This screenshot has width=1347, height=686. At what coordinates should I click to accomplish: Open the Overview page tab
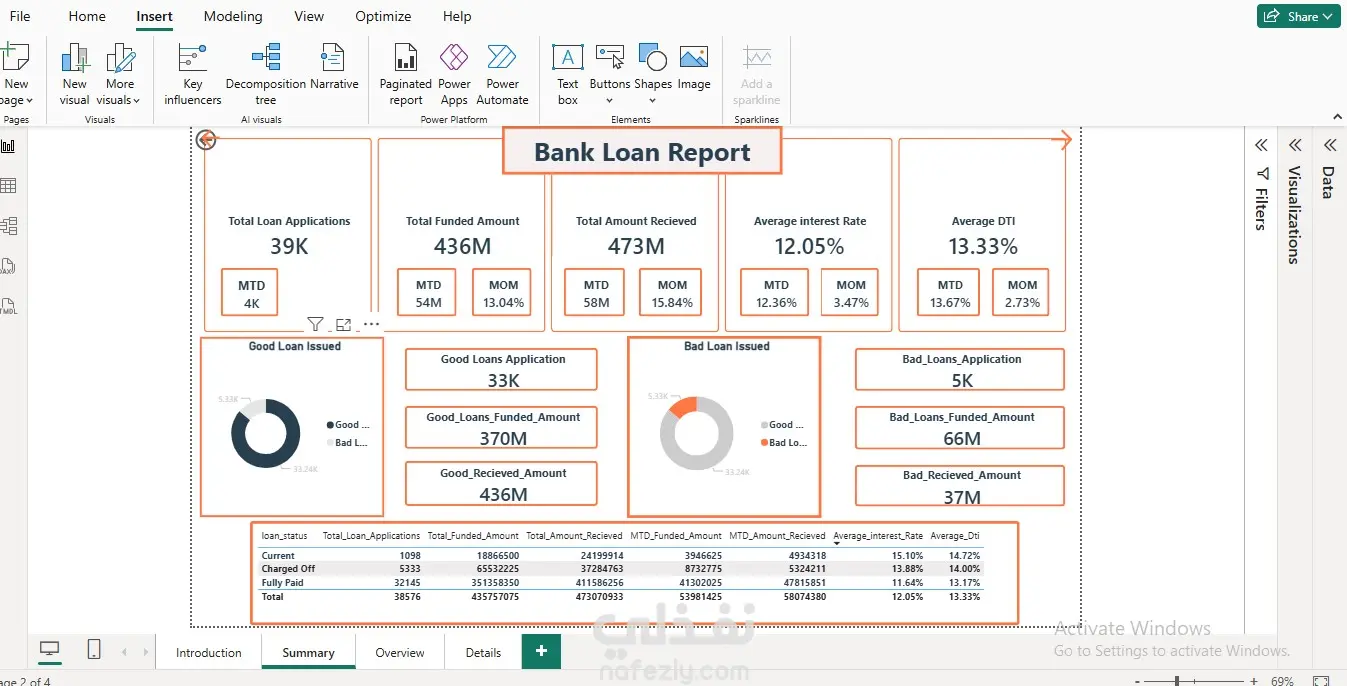click(x=400, y=652)
